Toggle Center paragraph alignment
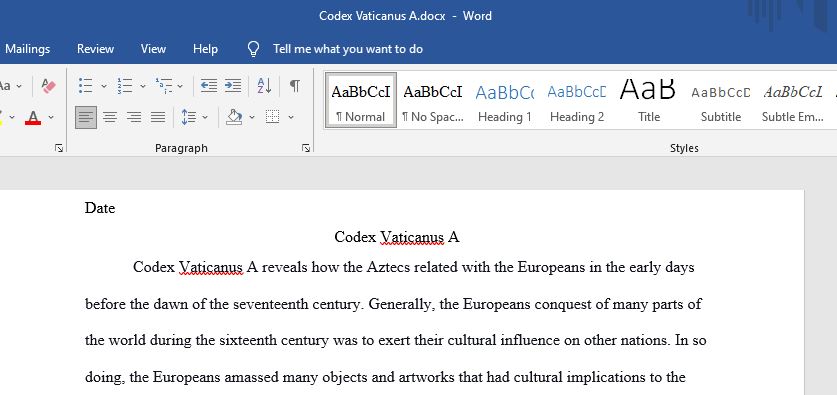 (x=110, y=117)
